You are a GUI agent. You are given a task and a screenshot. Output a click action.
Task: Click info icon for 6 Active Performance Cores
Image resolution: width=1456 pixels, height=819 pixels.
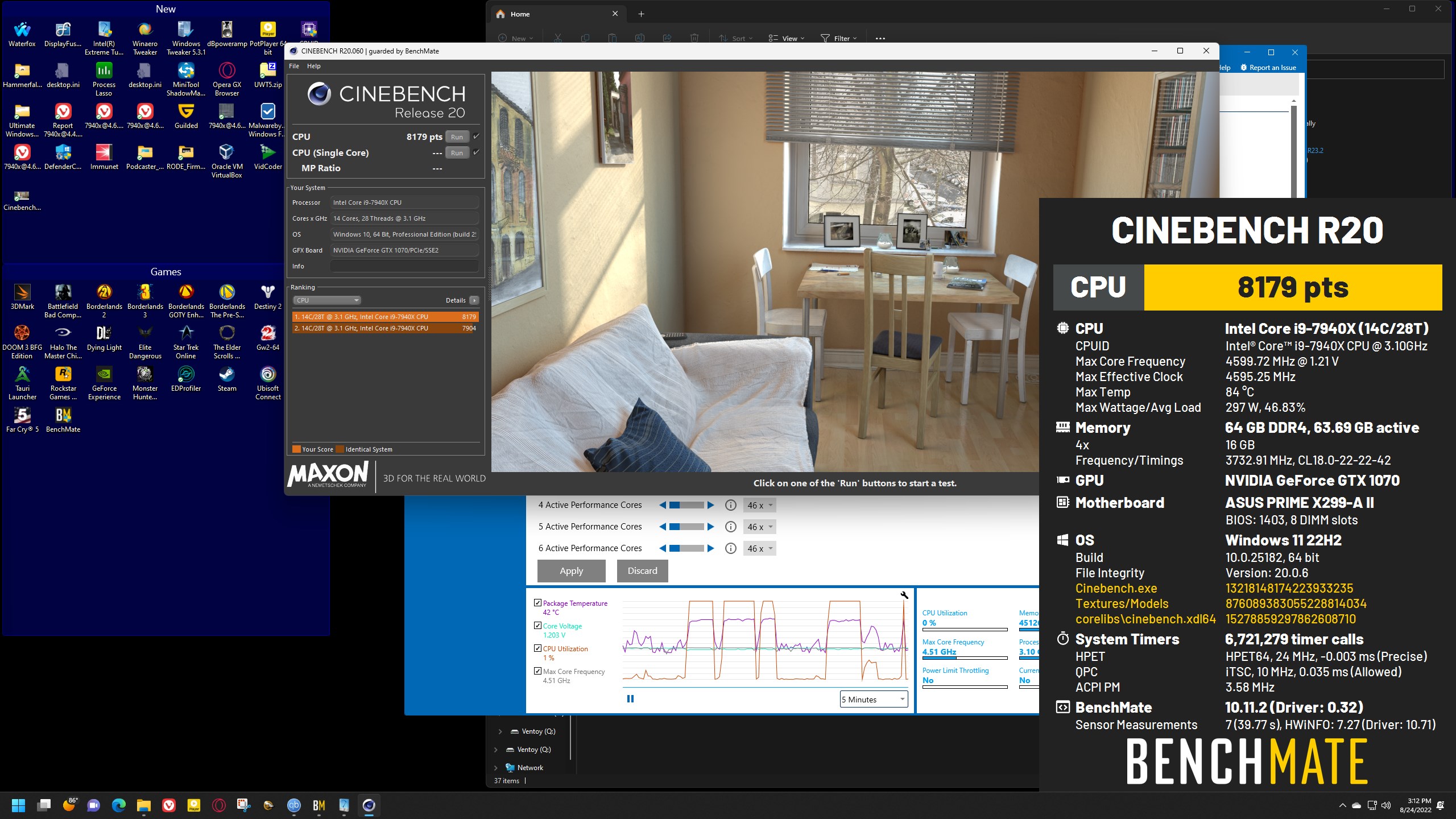tap(731, 548)
